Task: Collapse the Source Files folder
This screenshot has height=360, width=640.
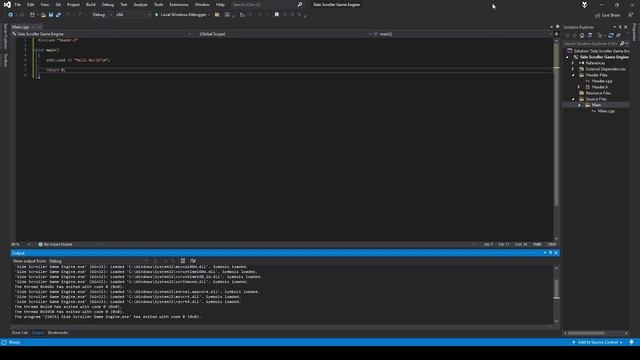Action: pos(573,99)
